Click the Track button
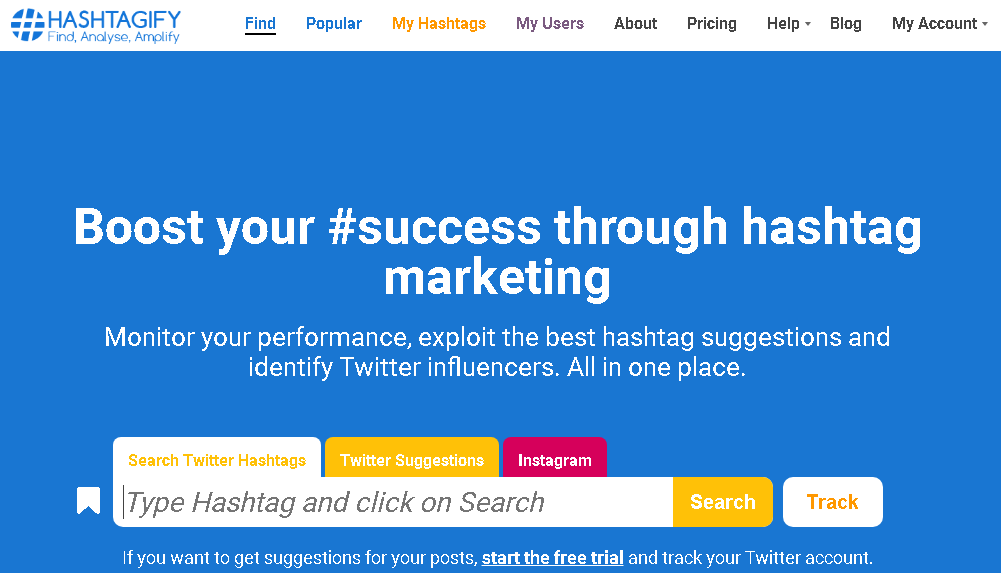This screenshot has width=1001, height=573. pyautogui.click(x=832, y=502)
